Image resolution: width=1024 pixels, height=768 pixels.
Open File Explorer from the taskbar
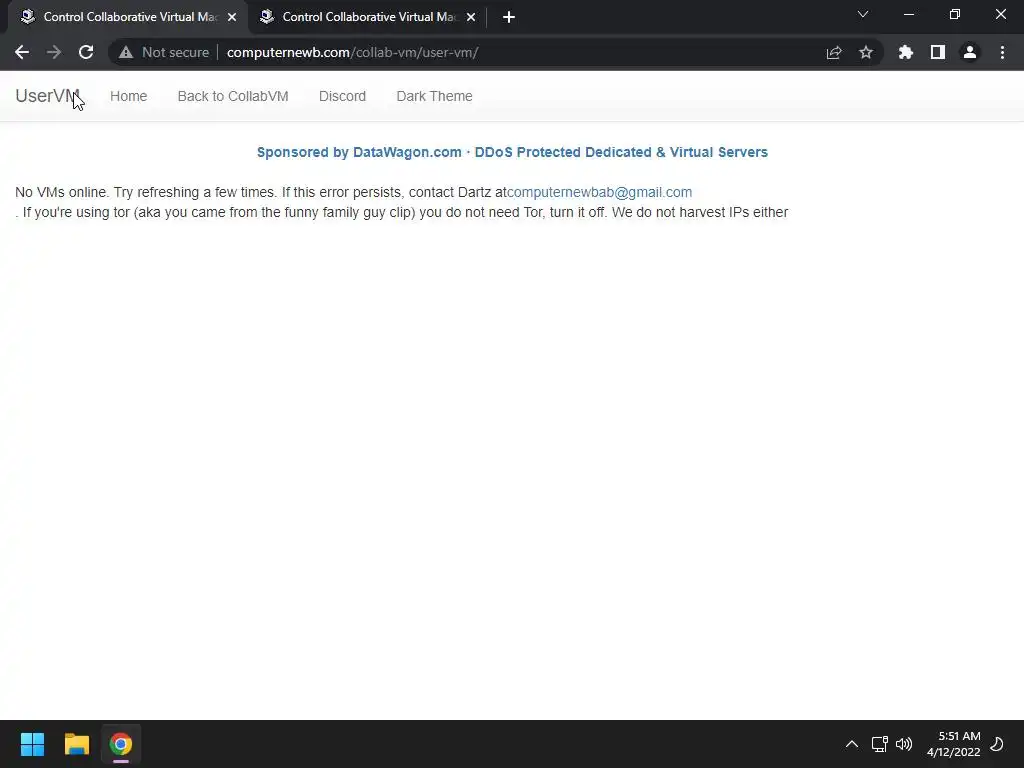pos(76,744)
